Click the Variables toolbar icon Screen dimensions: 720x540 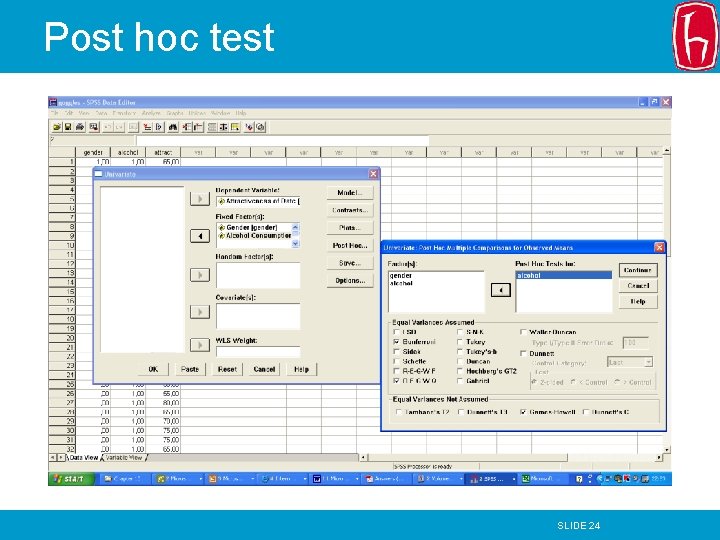pyautogui.click(x=159, y=127)
